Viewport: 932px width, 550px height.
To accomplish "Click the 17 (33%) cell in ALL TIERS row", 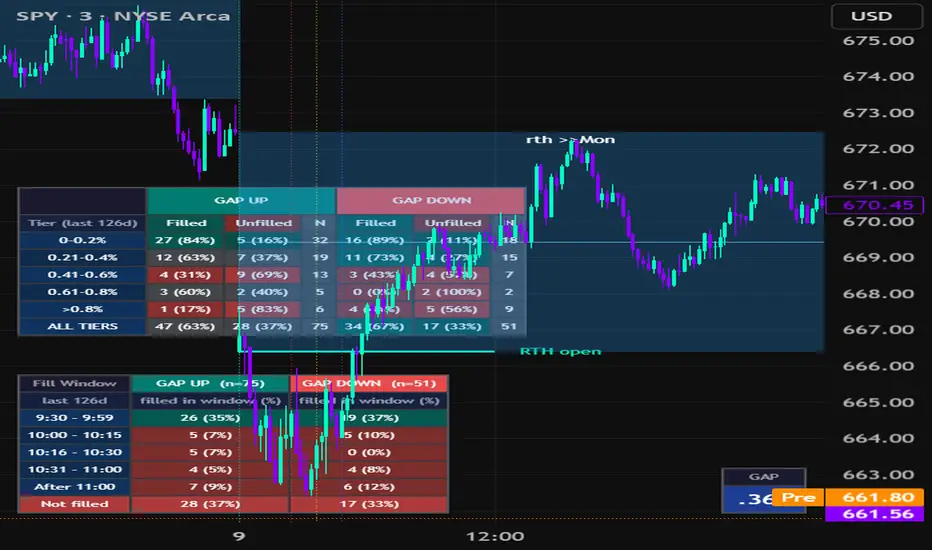I will tap(452, 326).
